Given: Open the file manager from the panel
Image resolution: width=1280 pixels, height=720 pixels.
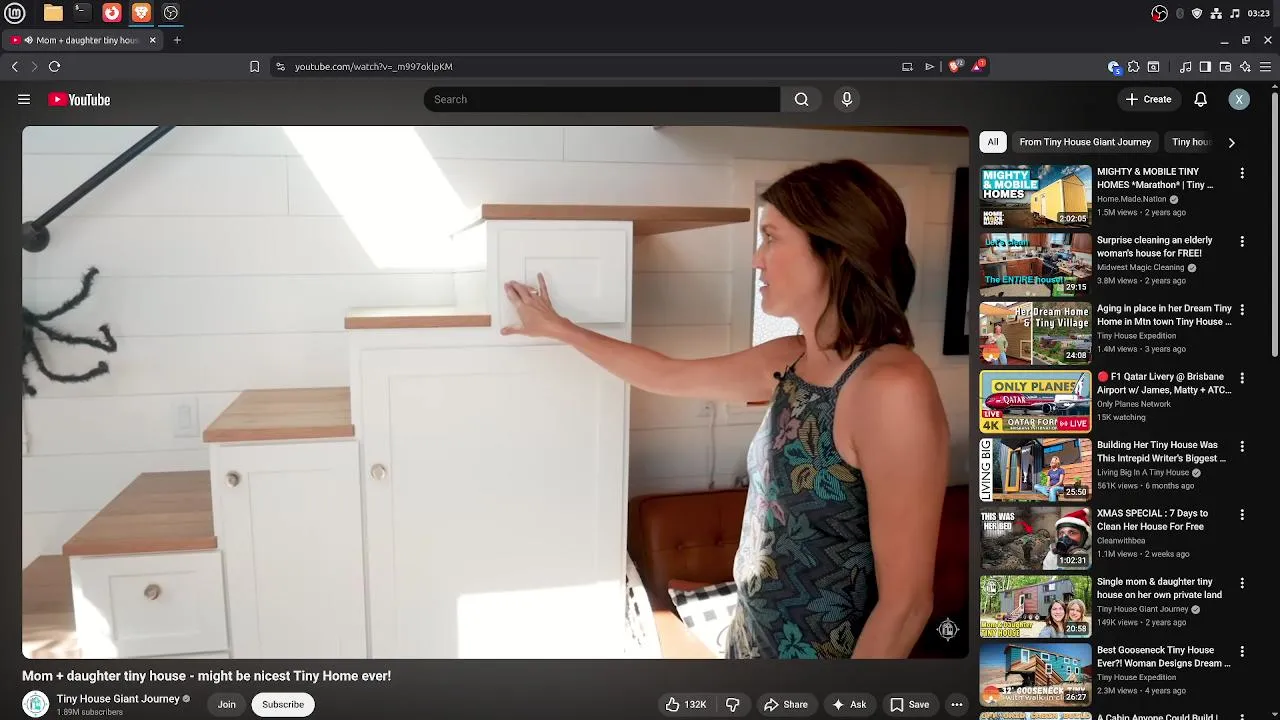Looking at the screenshot, I should coord(53,13).
